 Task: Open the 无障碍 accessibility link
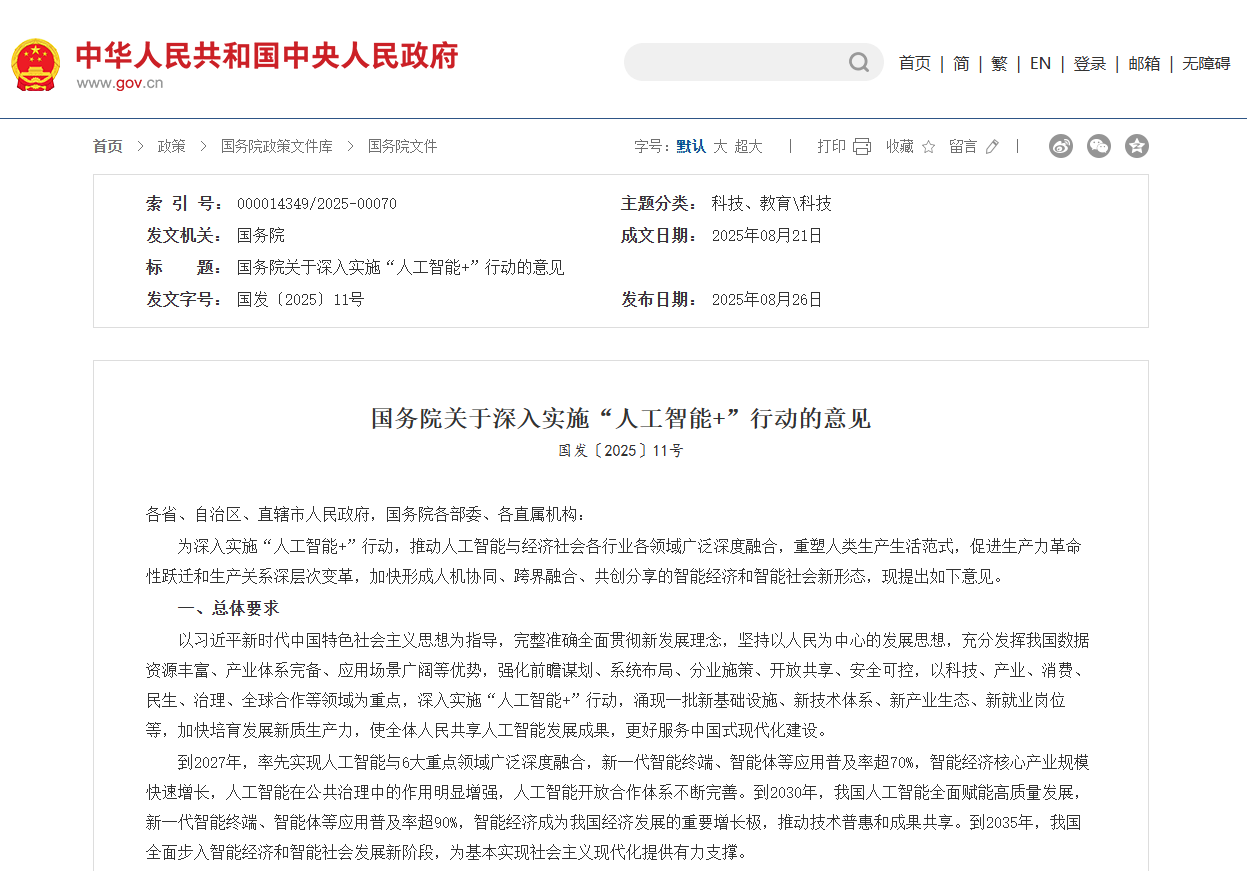[1207, 64]
